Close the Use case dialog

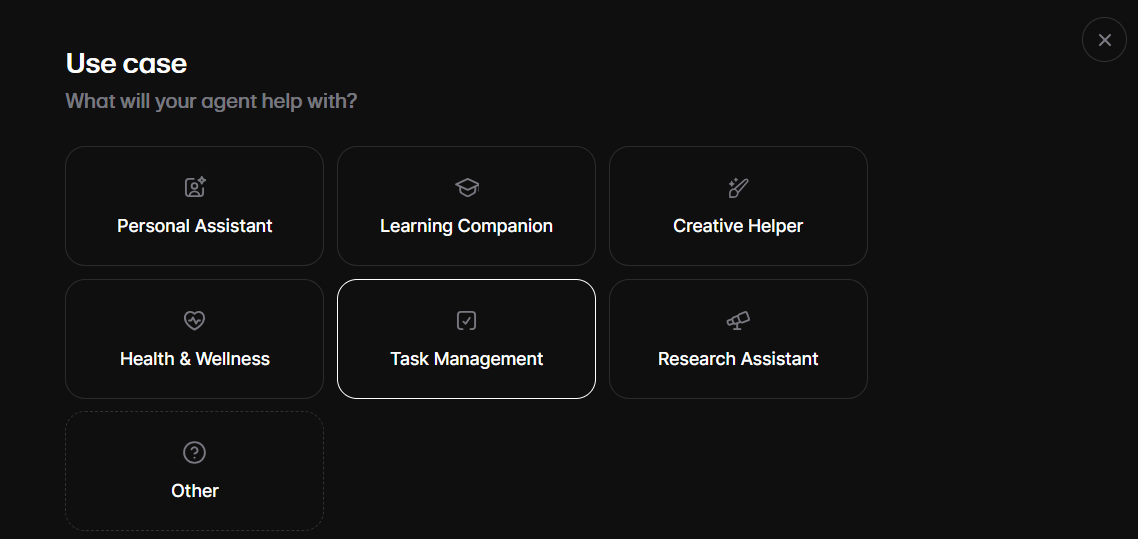point(1104,40)
